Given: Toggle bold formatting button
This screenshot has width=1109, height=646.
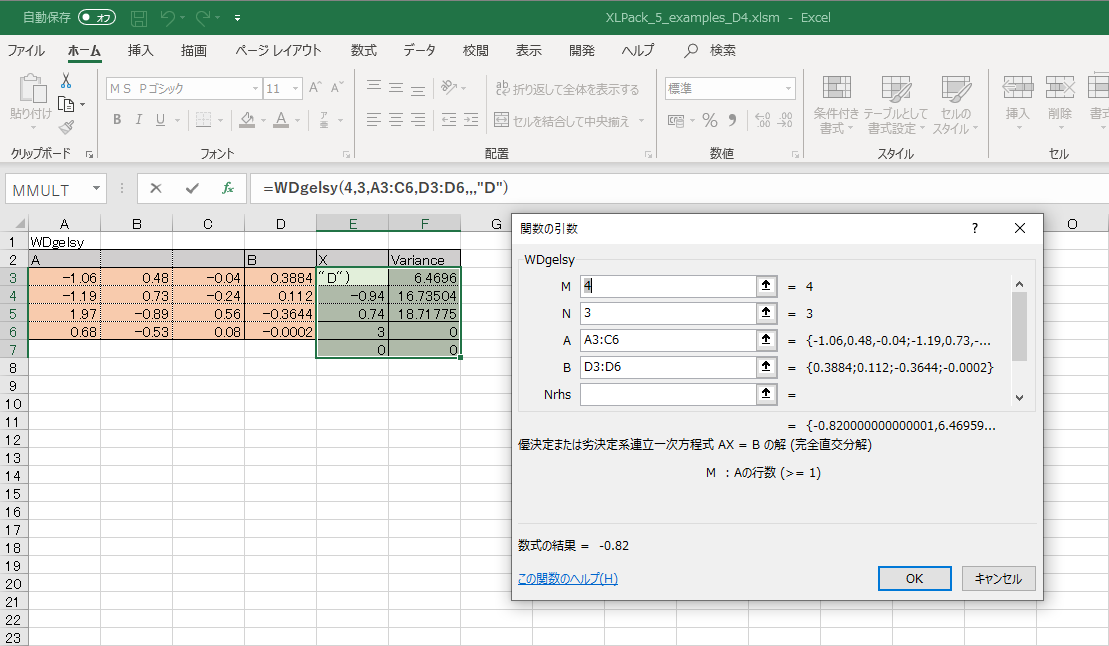Looking at the screenshot, I should click(117, 120).
